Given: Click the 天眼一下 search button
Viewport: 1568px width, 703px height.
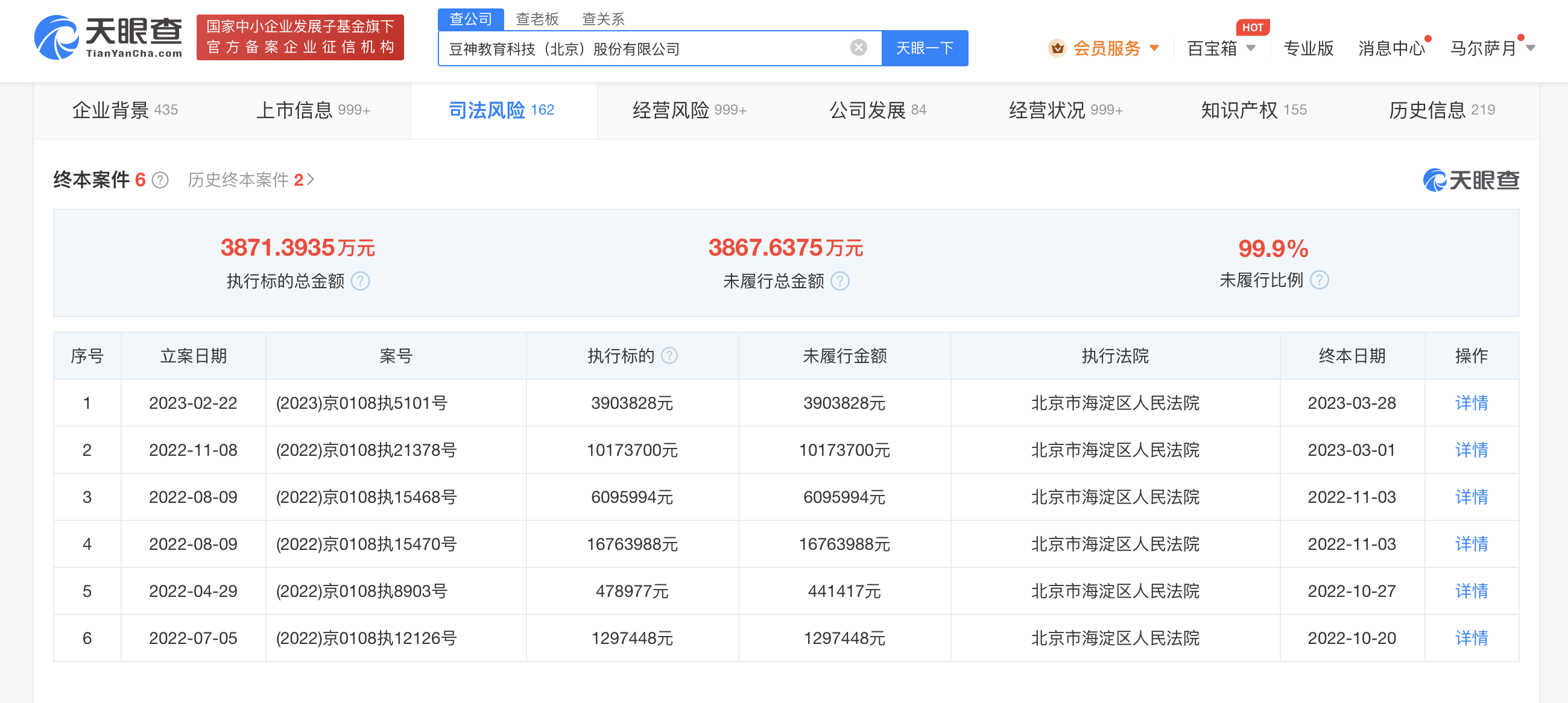Looking at the screenshot, I should (924, 48).
